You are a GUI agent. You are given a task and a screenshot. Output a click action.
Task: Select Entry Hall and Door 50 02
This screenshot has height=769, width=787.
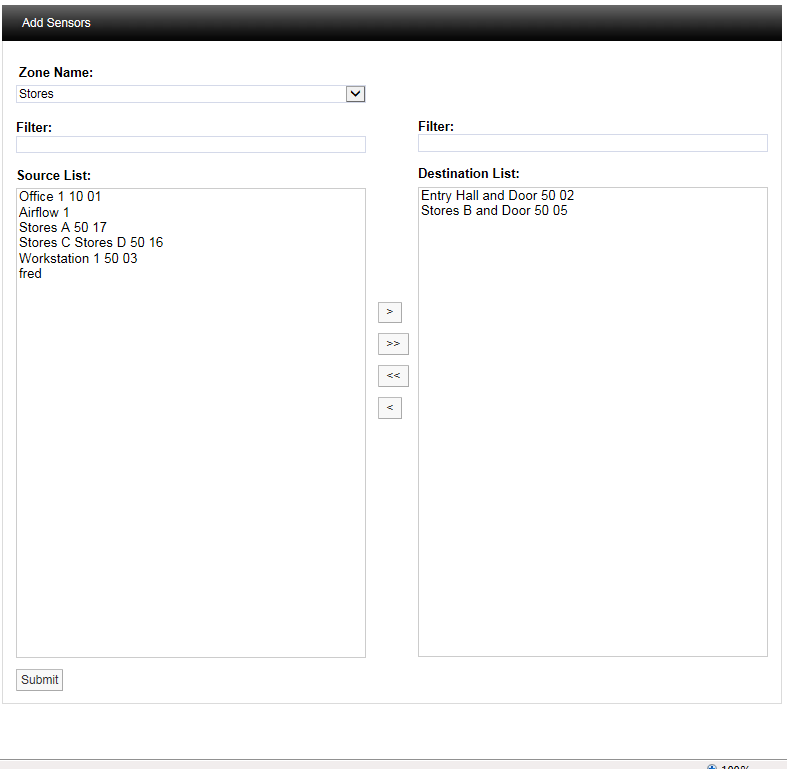point(497,196)
